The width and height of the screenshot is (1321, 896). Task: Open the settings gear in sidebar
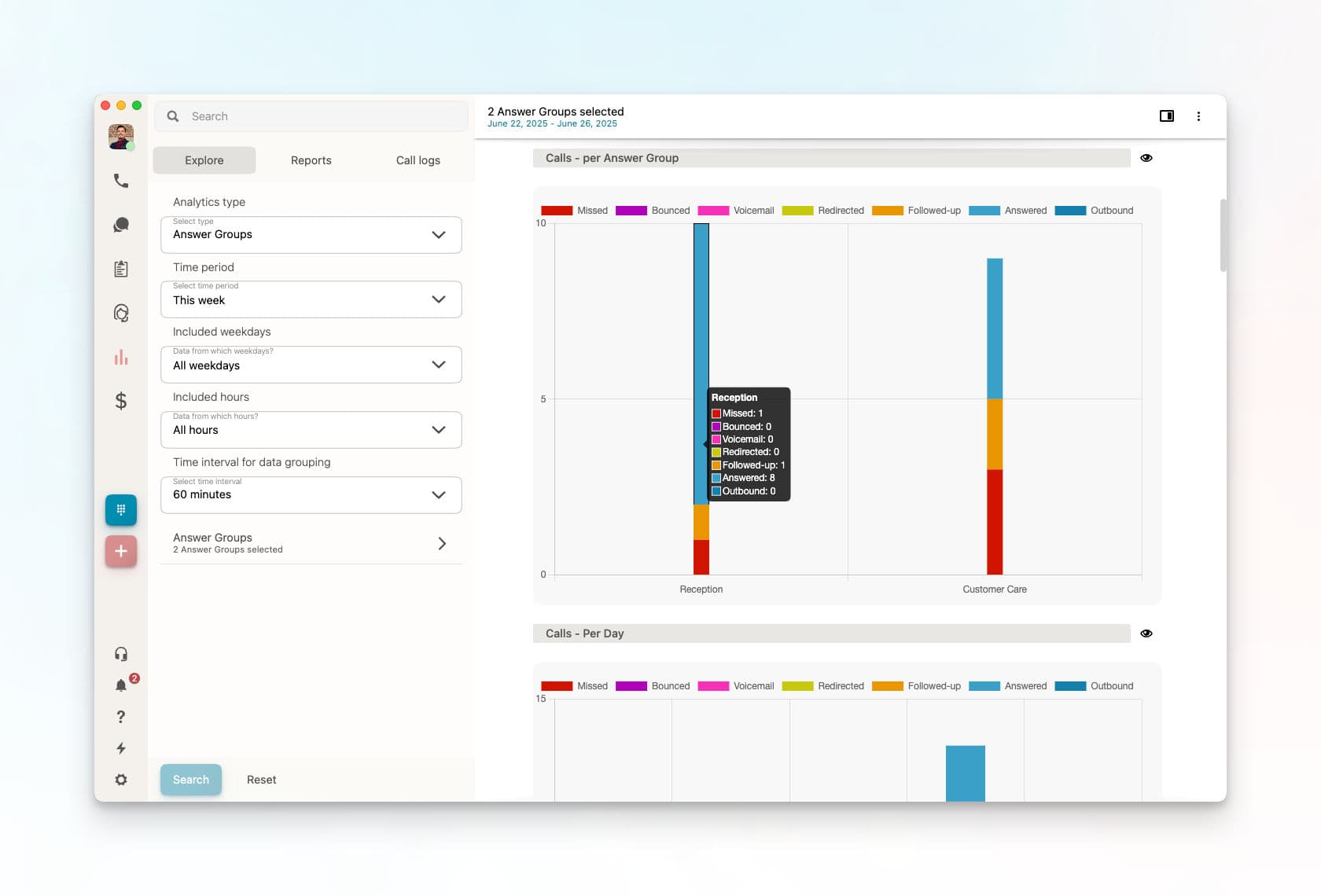pos(121,780)
